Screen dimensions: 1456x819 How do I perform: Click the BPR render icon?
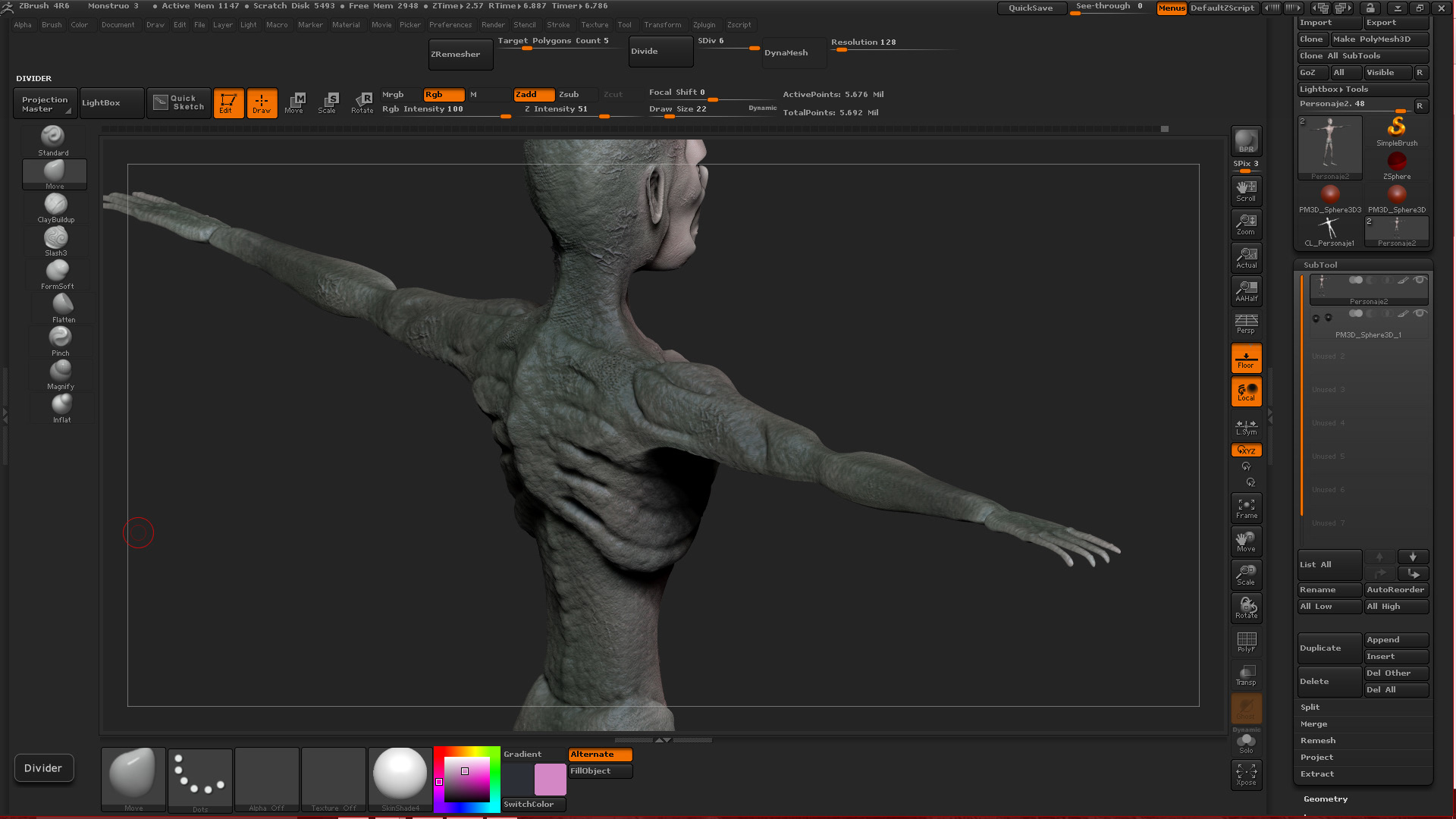click(x=1246, y=141)
